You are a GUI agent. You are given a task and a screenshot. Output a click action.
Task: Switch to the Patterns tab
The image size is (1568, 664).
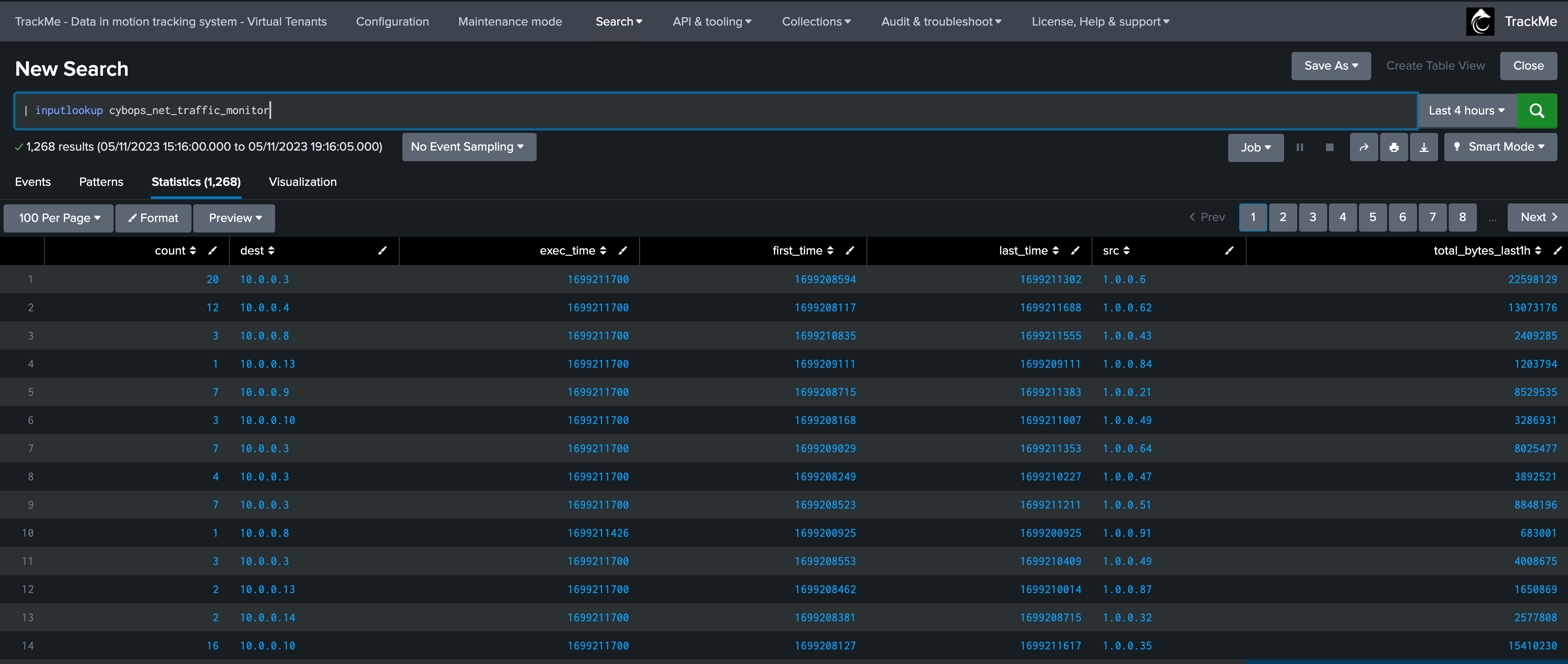tap(101, 182)
